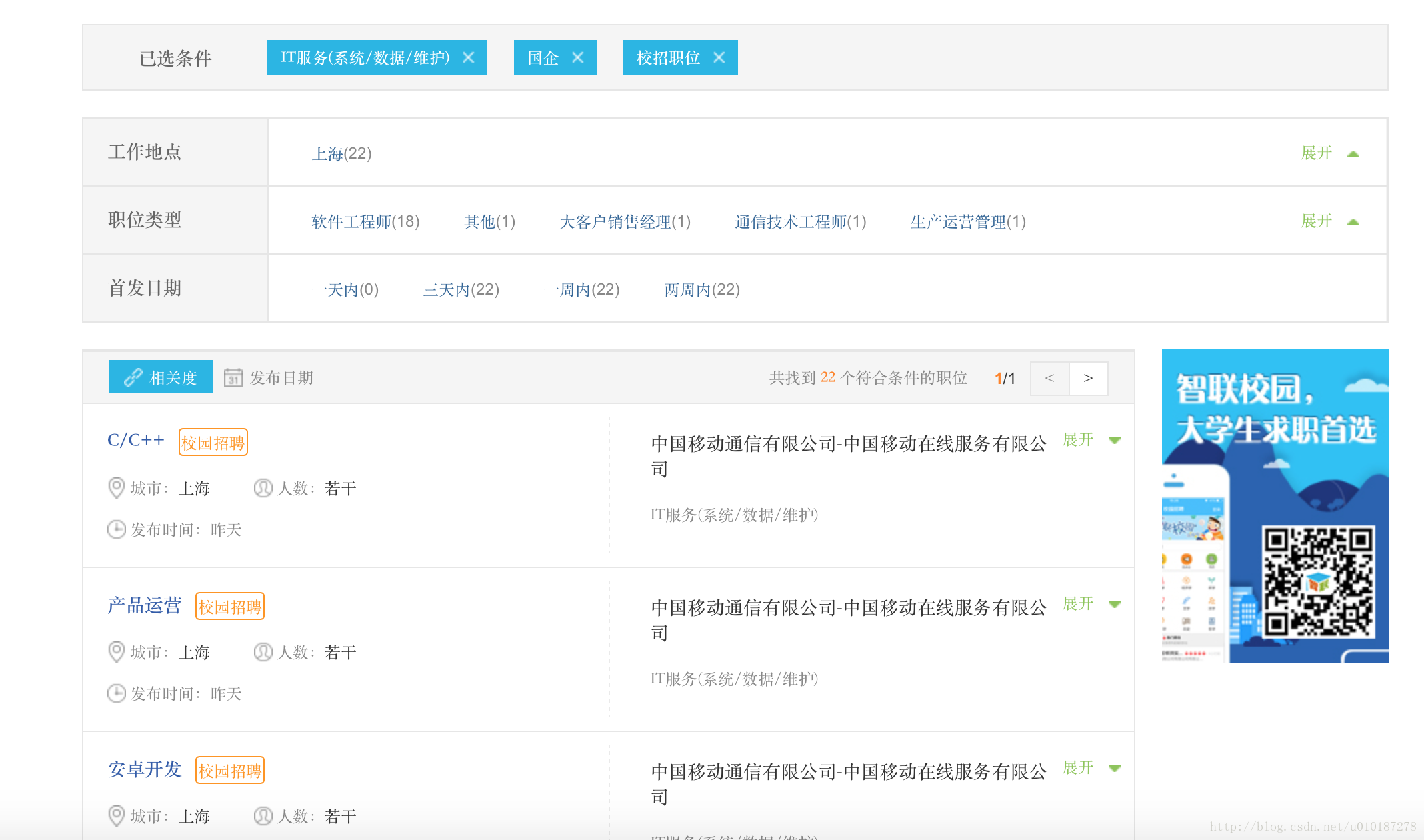The image size is (1424, 840).
Task: Click clock icon in 产品运营 listing
Action: click(x=117, y=693)
